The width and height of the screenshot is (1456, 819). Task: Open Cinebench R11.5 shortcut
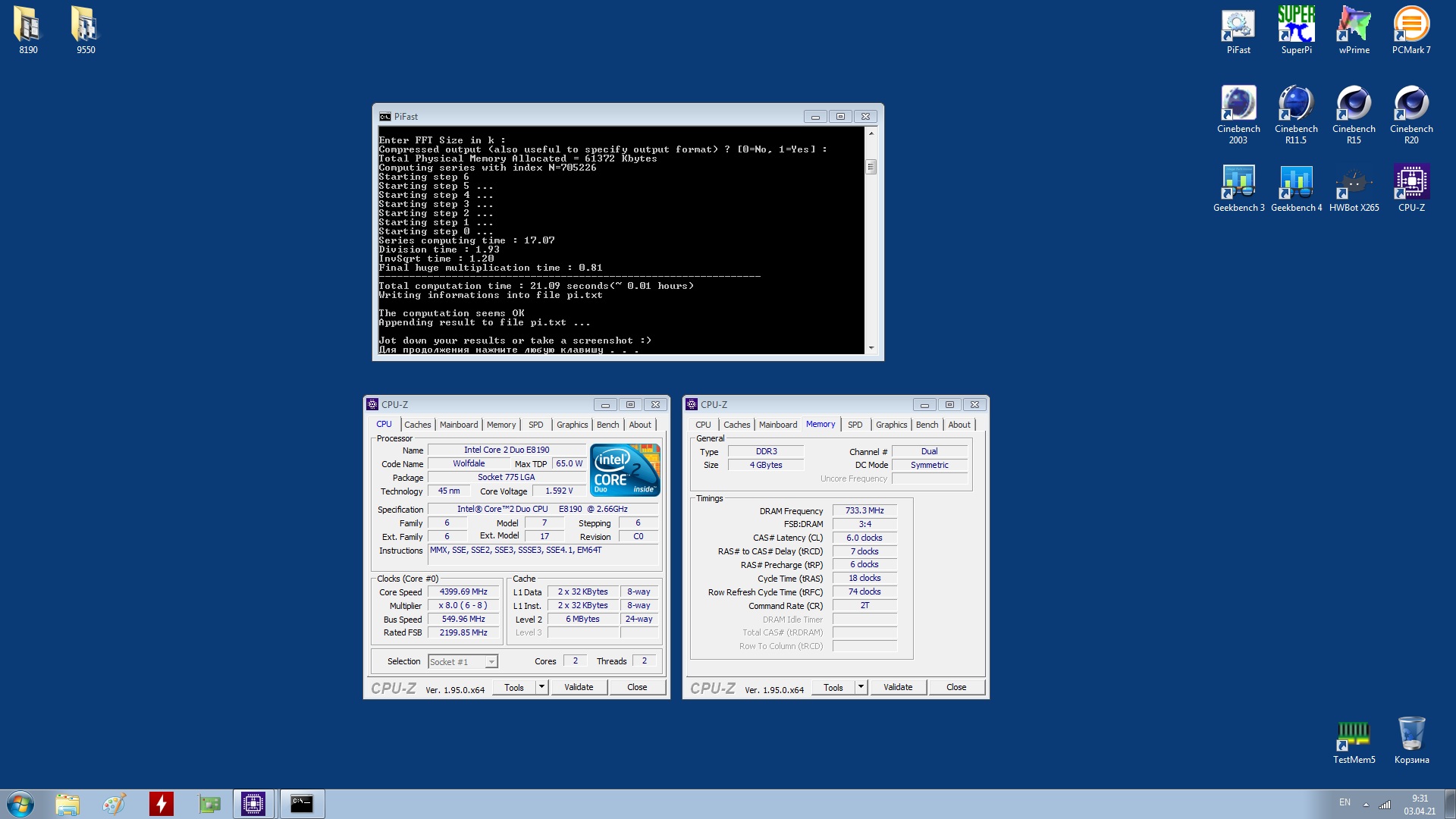tap(1296, 114)
